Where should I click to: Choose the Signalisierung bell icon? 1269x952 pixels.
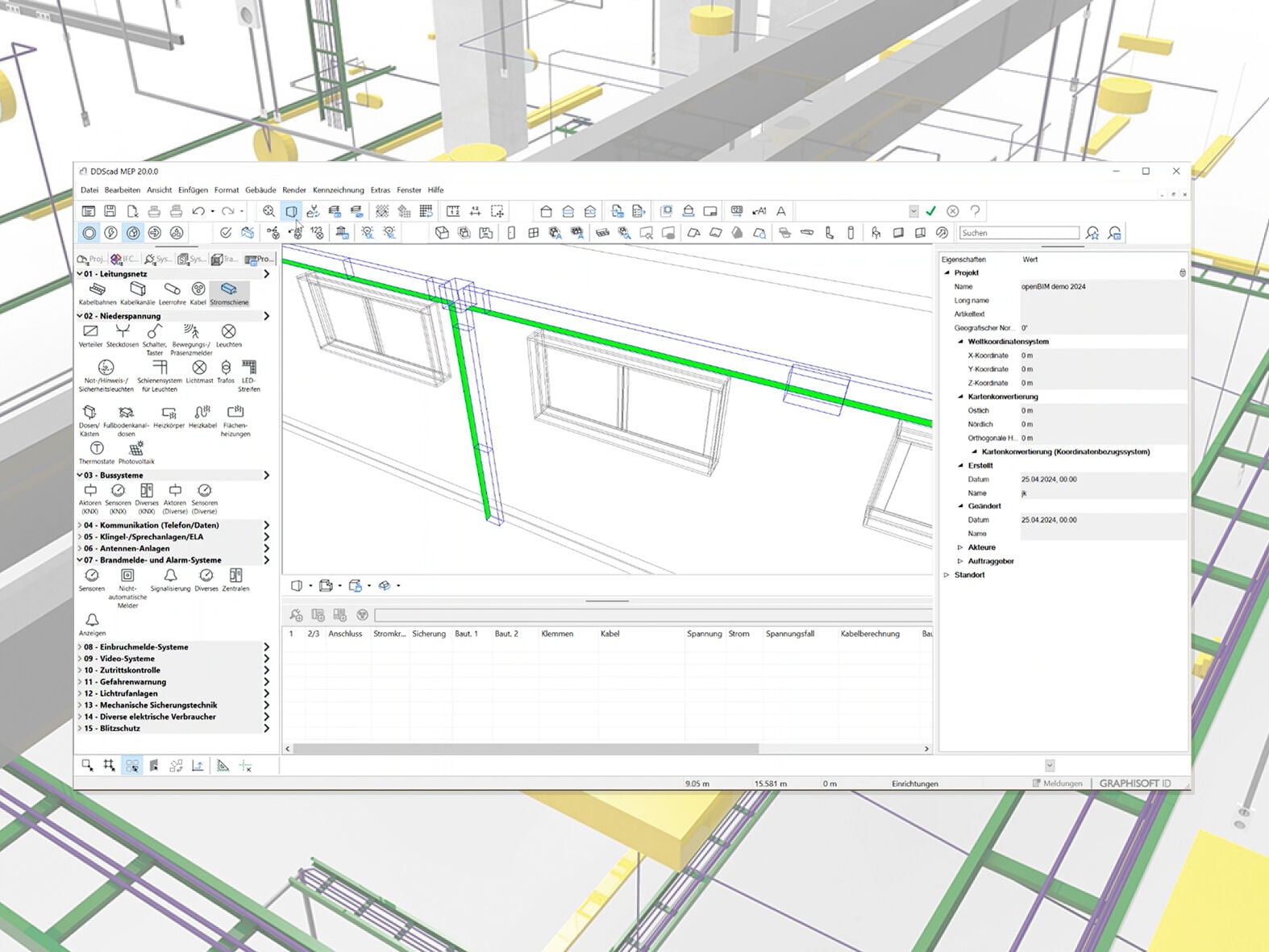click(x=170, y=576)
